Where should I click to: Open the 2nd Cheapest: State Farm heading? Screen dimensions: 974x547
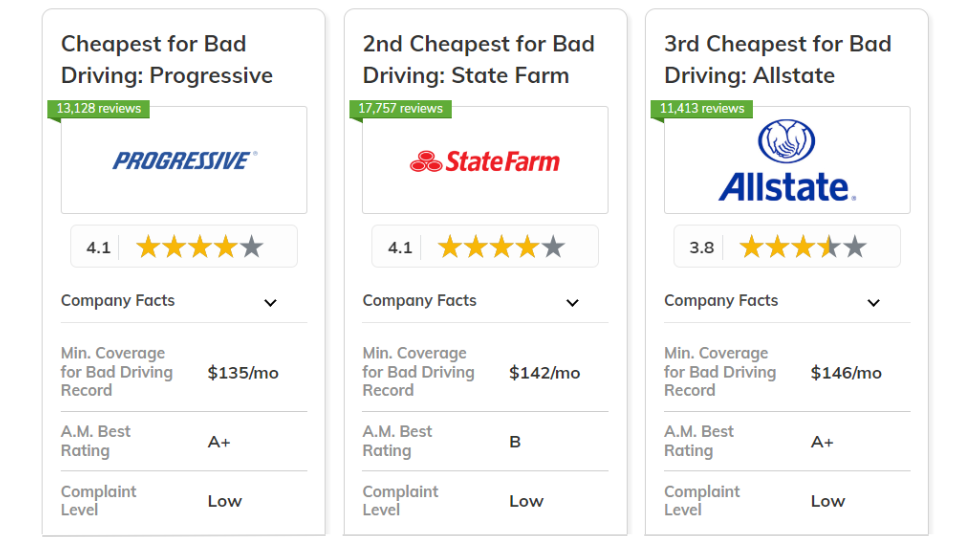(478, 60)
